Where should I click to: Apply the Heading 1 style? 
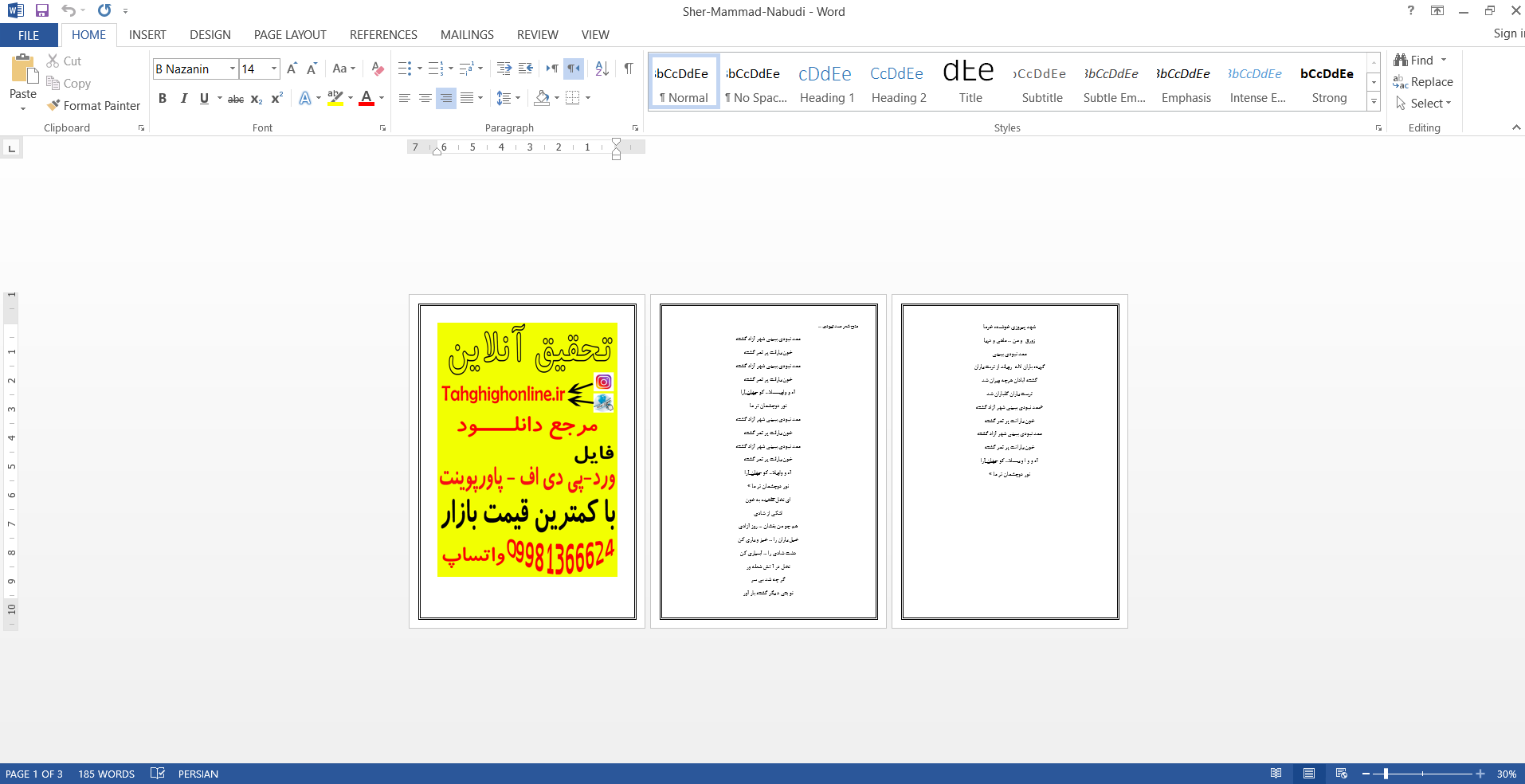coord(827,82)
